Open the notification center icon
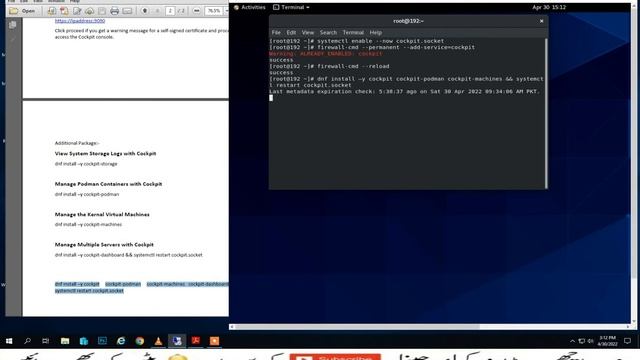This screenshot has height=360, width=640. pyautogui.click(x=627, y=341)
